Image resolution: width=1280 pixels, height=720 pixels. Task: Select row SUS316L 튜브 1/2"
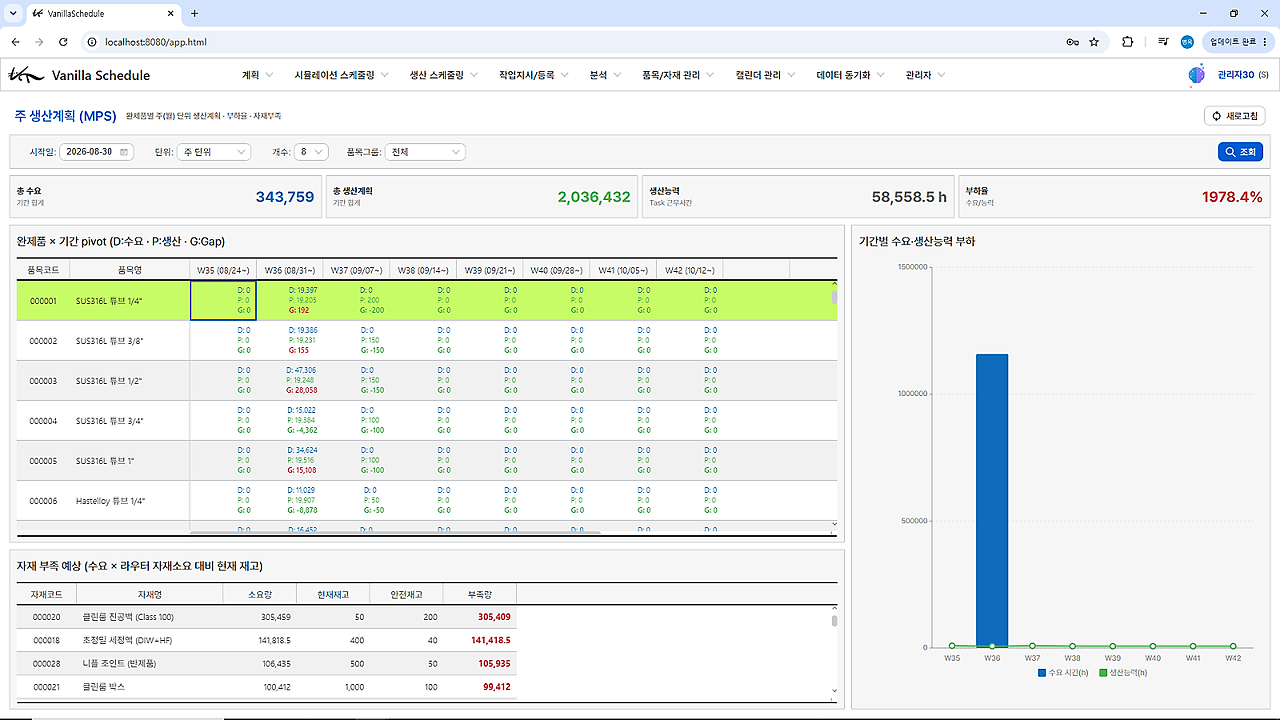point(427,381)
